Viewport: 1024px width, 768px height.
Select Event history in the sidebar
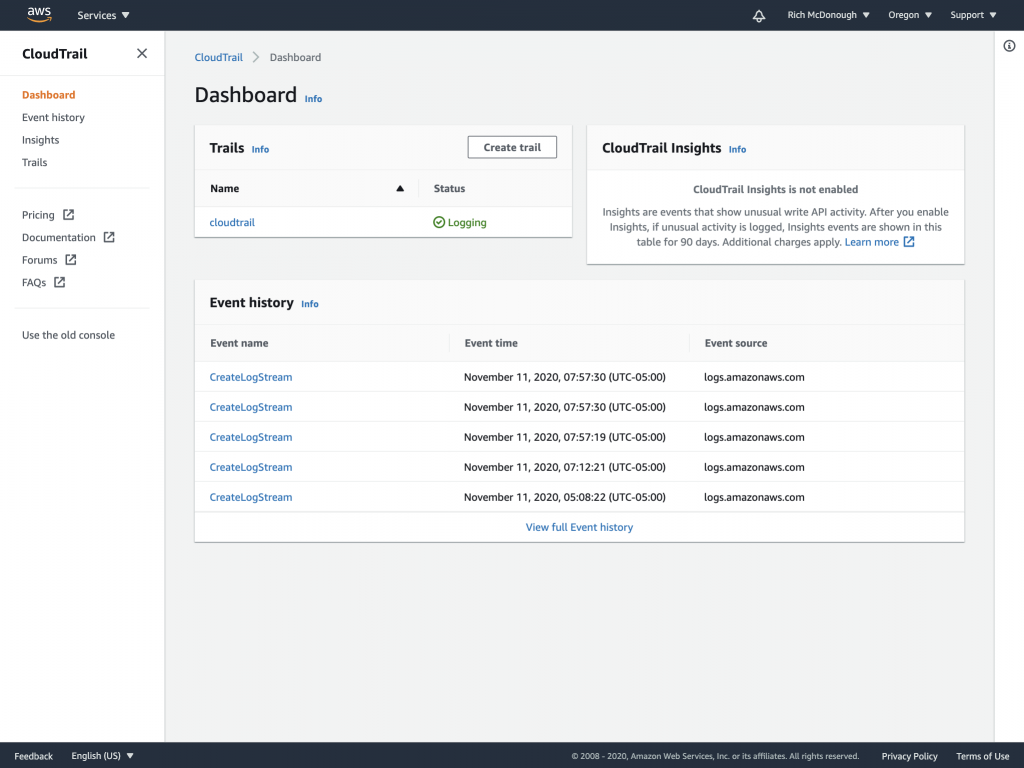[x=53, y=117]
